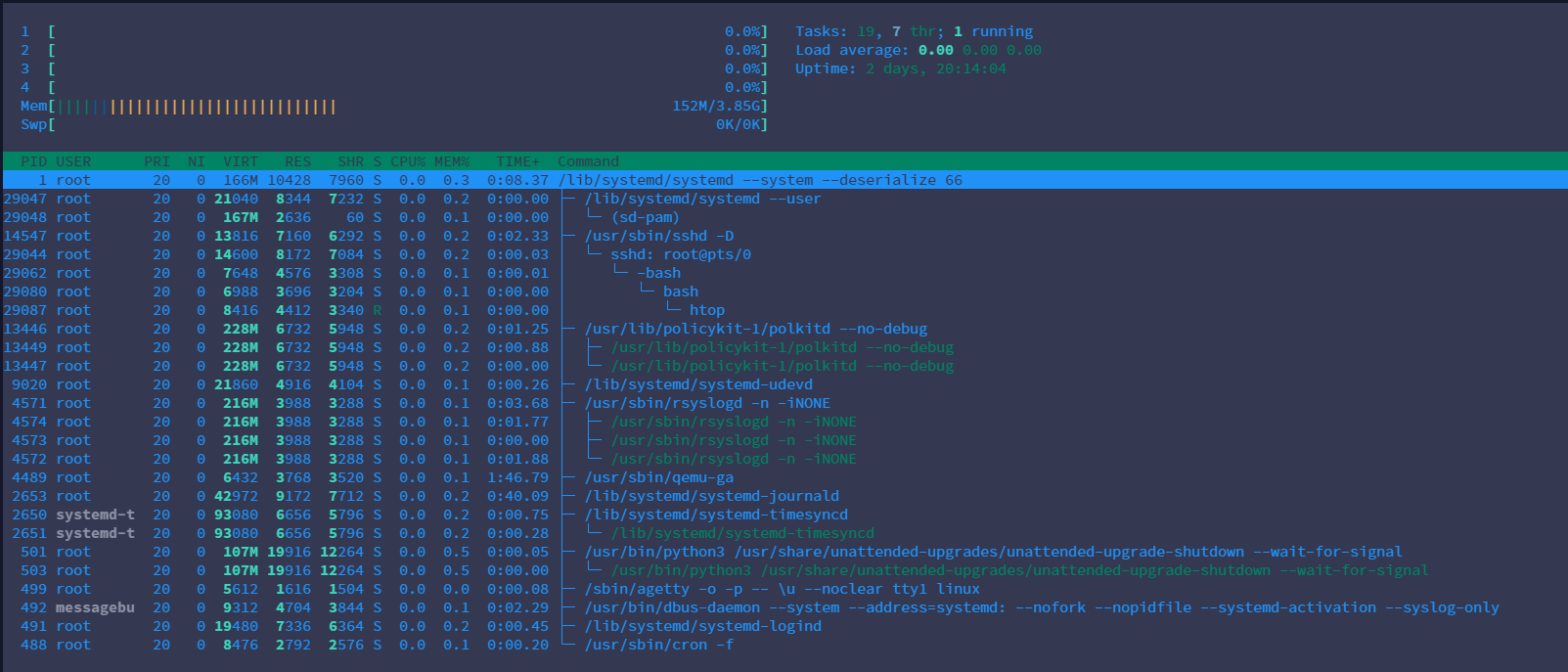The height and width of the screenshot is (672, 1568).
Task: Sort processes by the CPU% column header
Action: pyautogui.click(x=407, y=161)
